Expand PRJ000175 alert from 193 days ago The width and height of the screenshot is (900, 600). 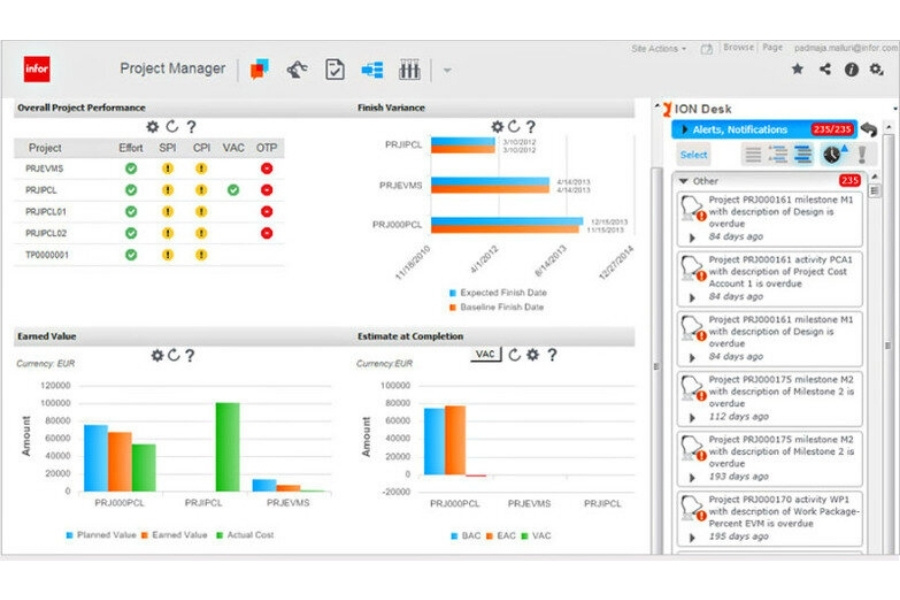(x=692, y=477)
